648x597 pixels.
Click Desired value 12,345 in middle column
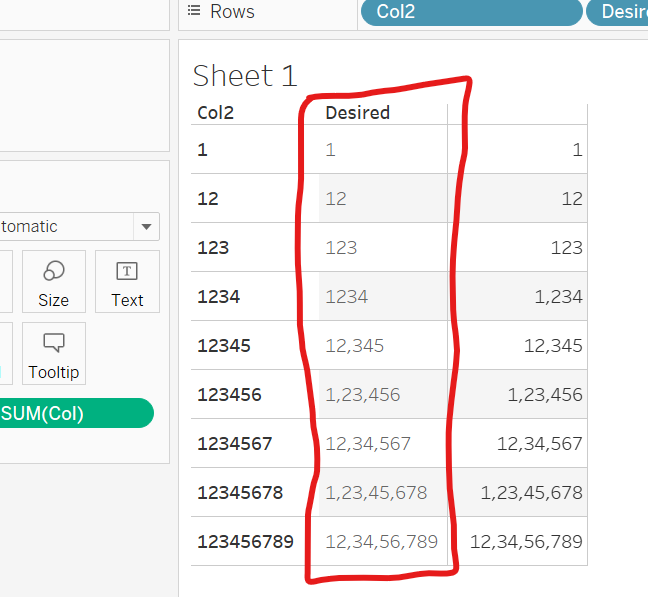355,346
